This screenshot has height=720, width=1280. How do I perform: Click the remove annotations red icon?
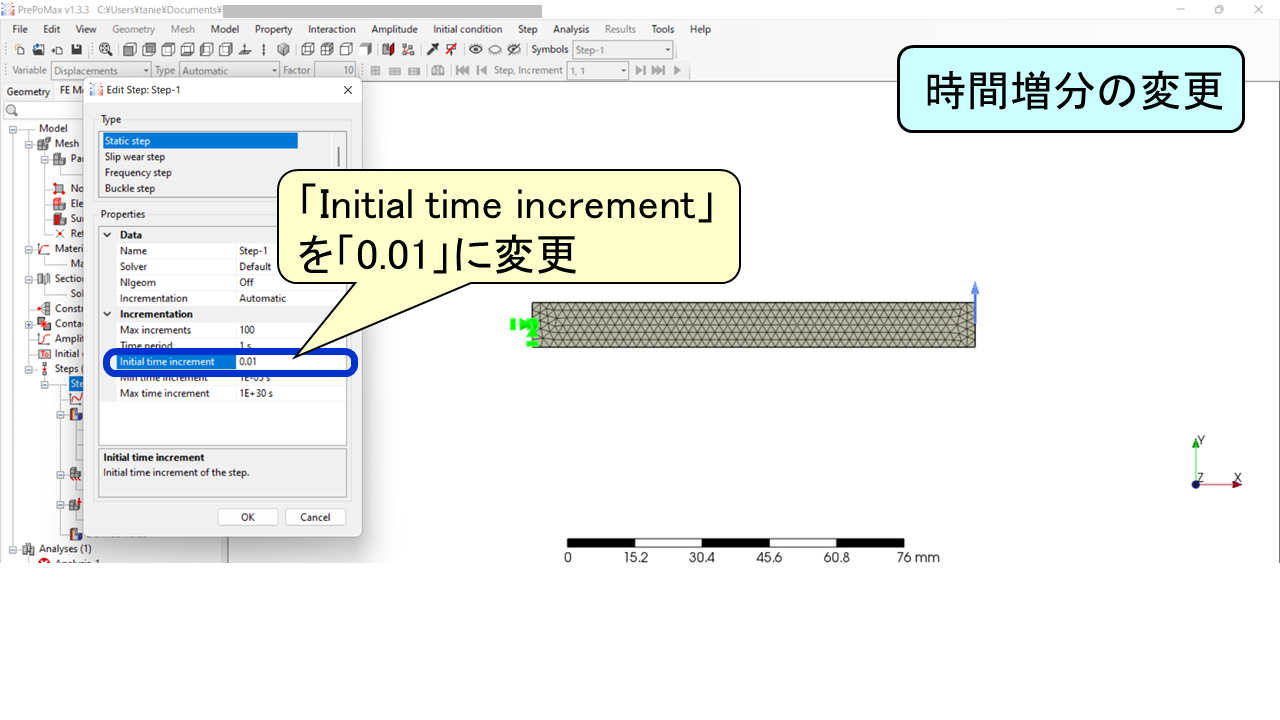[x=451, y=49]
